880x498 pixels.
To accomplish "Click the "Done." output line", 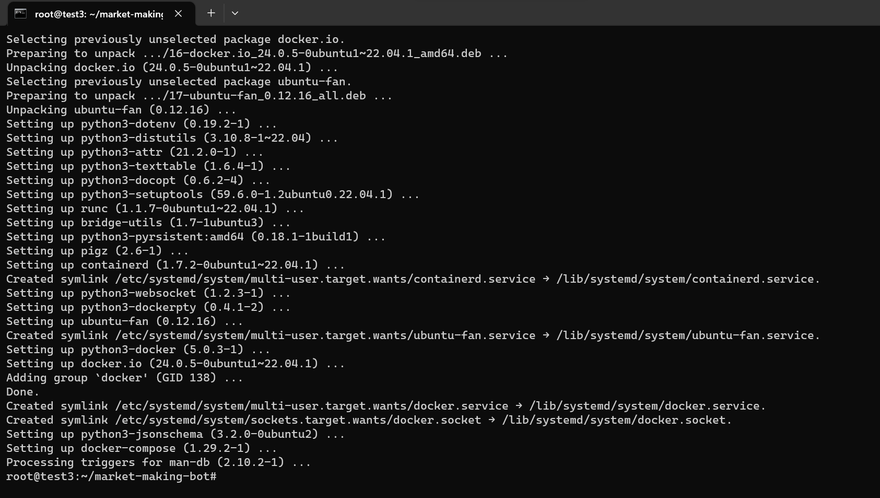I will tap(25, 392).
